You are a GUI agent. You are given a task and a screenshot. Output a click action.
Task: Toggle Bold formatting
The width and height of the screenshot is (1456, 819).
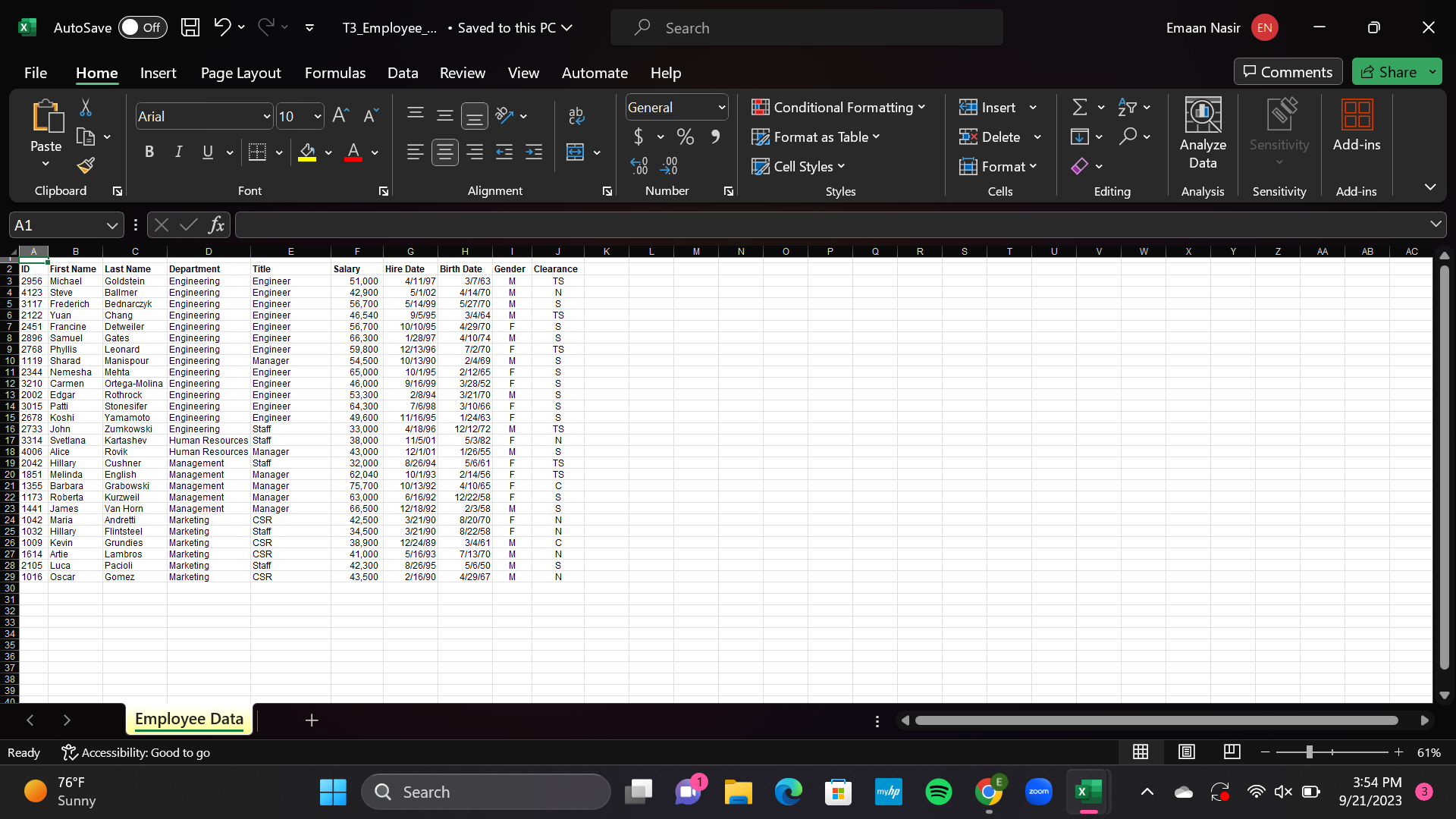click(149, 152)
